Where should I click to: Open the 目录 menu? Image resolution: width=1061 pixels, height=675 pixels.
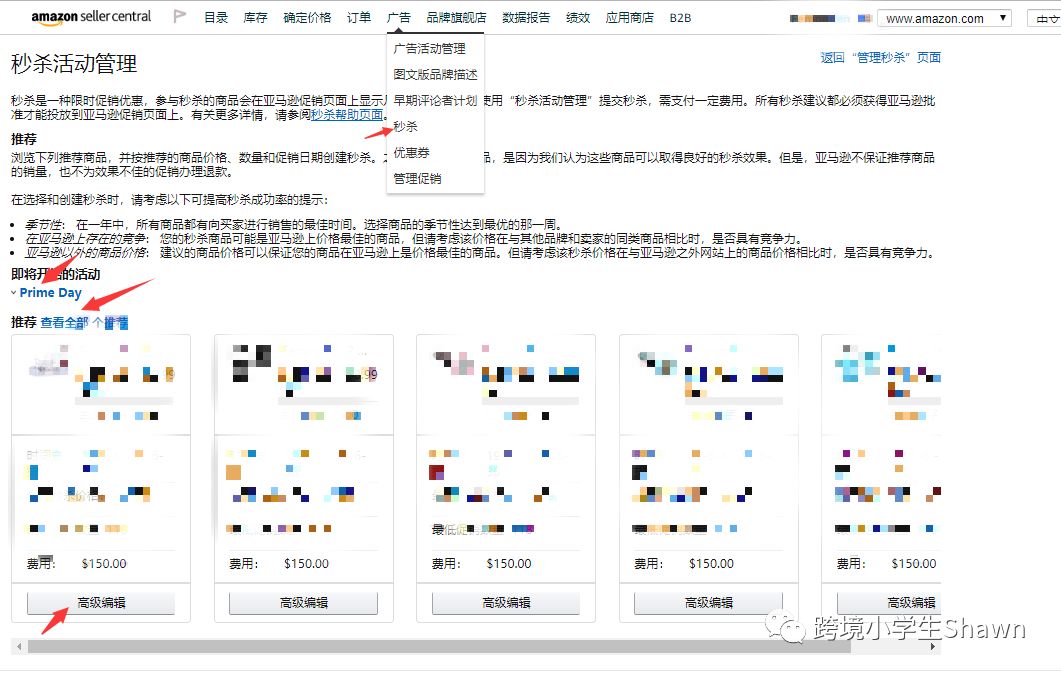tap(216, 18)
